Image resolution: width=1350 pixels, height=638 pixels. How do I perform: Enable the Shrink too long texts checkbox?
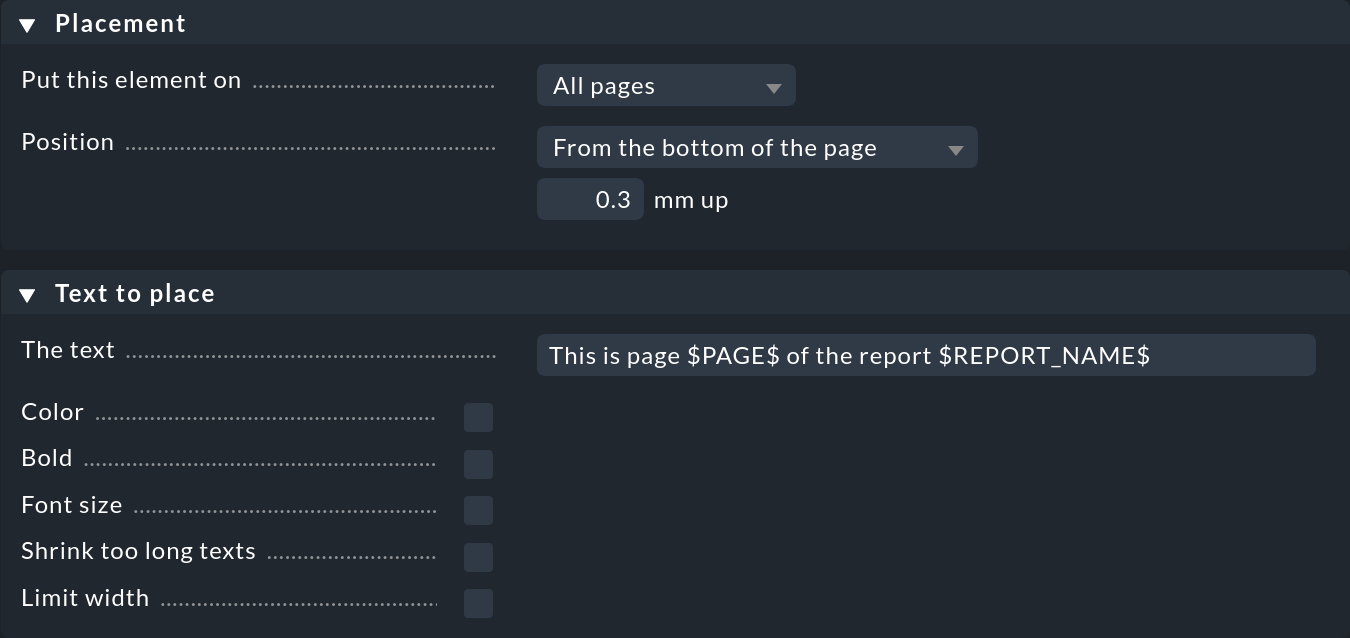(x=478, y=557)
